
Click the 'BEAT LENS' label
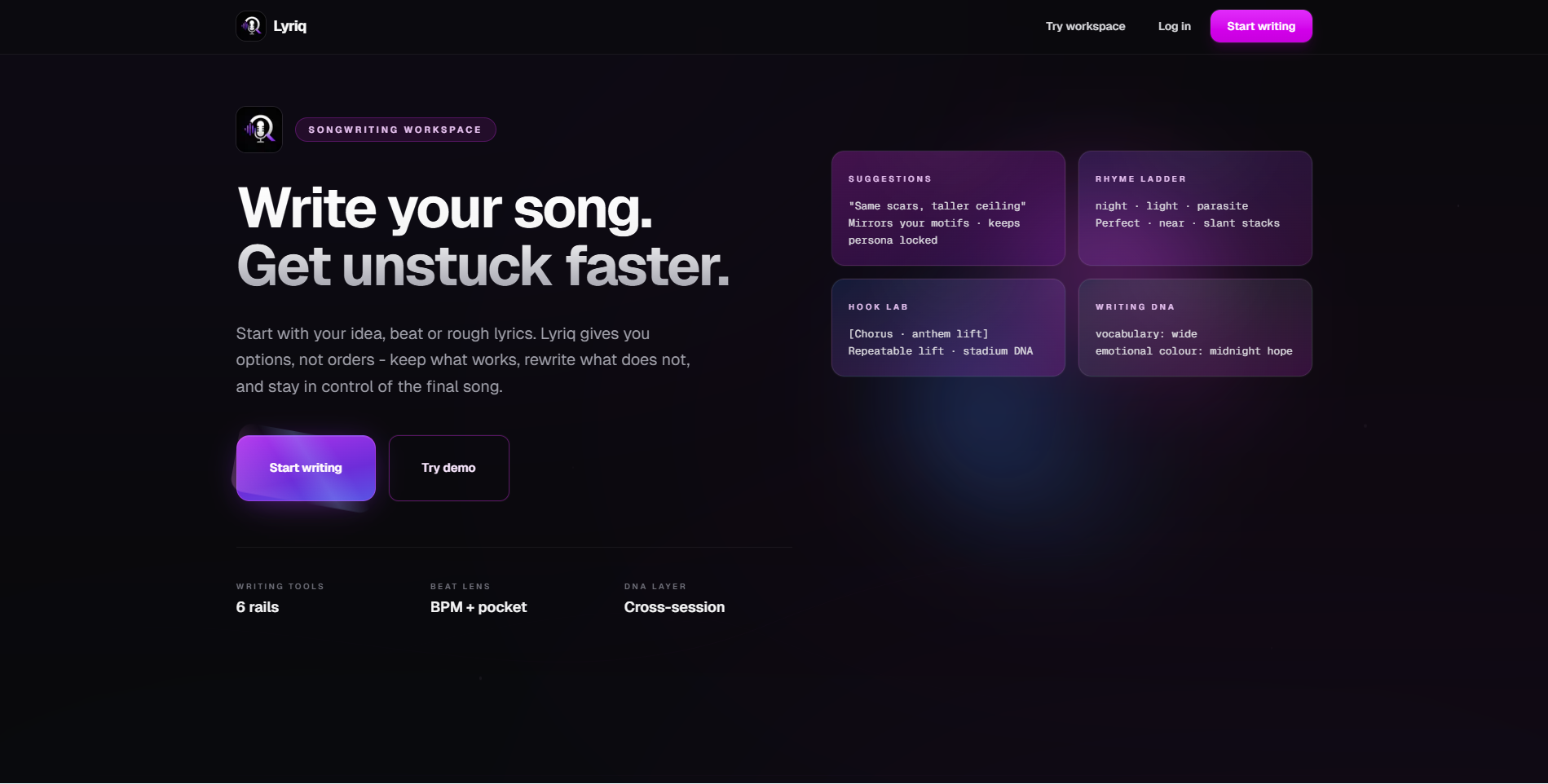pyautogui.click(x=461, y=587)
